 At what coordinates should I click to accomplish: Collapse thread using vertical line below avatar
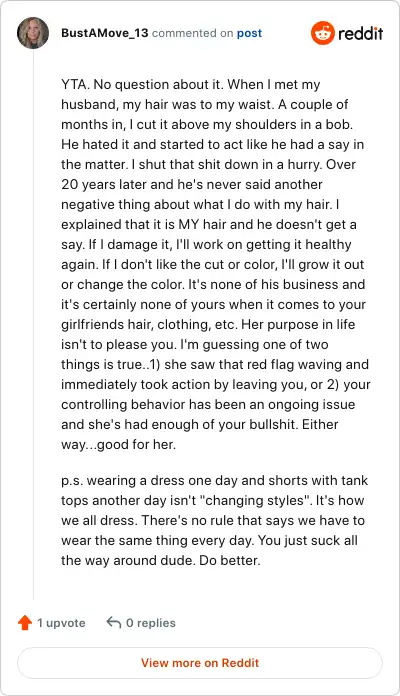click(x=33, y=324)
